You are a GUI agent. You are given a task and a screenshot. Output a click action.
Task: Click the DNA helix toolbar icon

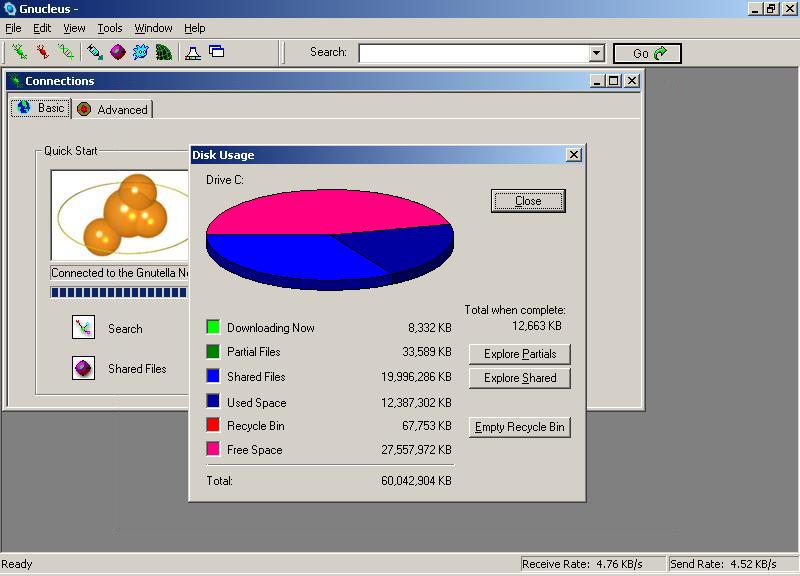pos(66,52)
